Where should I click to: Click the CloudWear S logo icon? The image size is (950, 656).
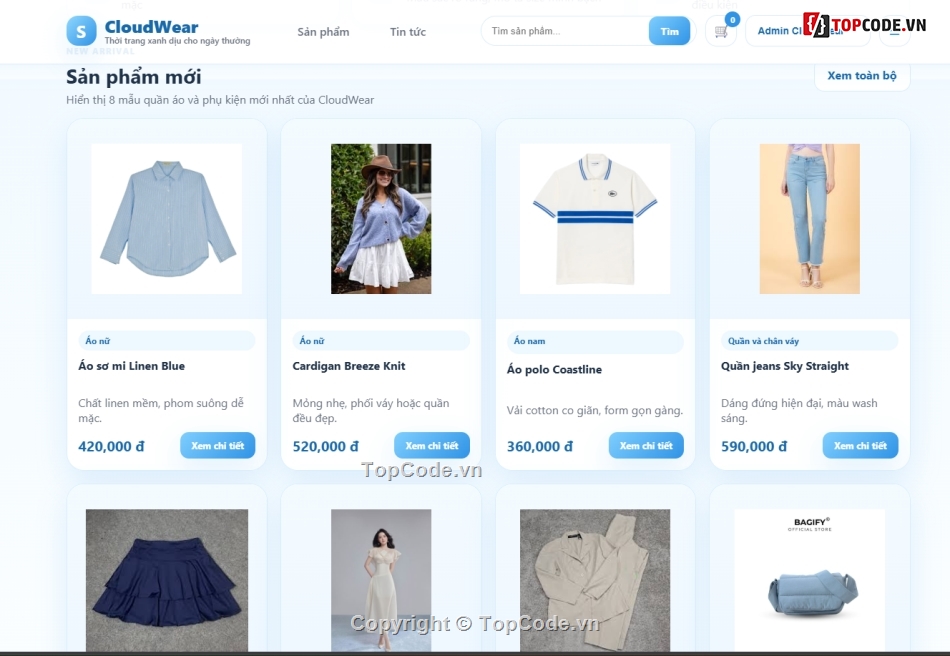tap(81, 31)
